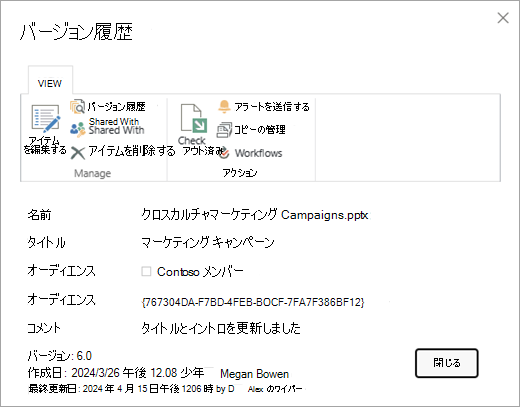Click the タイトル field label
The width and height of the screenshot is (520, 407).
point(46,242)
